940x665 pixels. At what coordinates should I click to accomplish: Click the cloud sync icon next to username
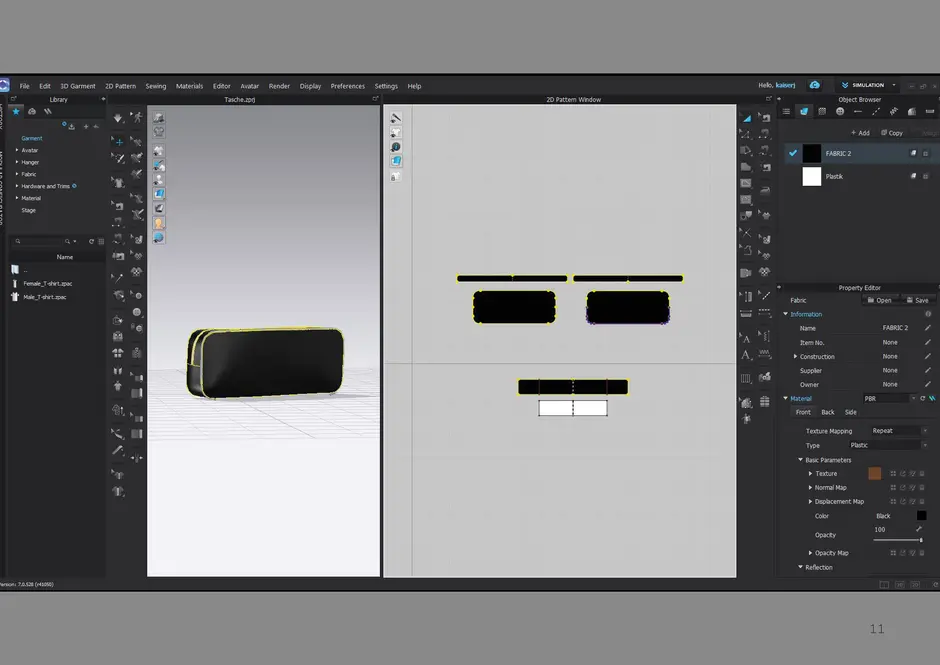(x=815, y=86)
